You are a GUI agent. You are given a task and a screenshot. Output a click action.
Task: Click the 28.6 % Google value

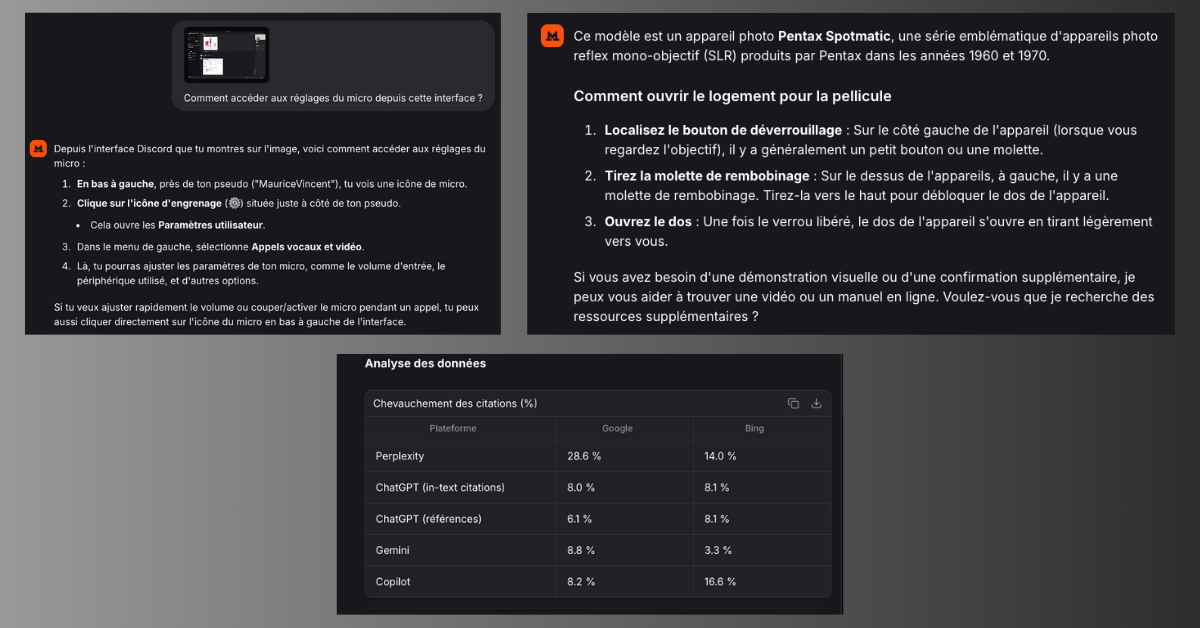[585, 456]
